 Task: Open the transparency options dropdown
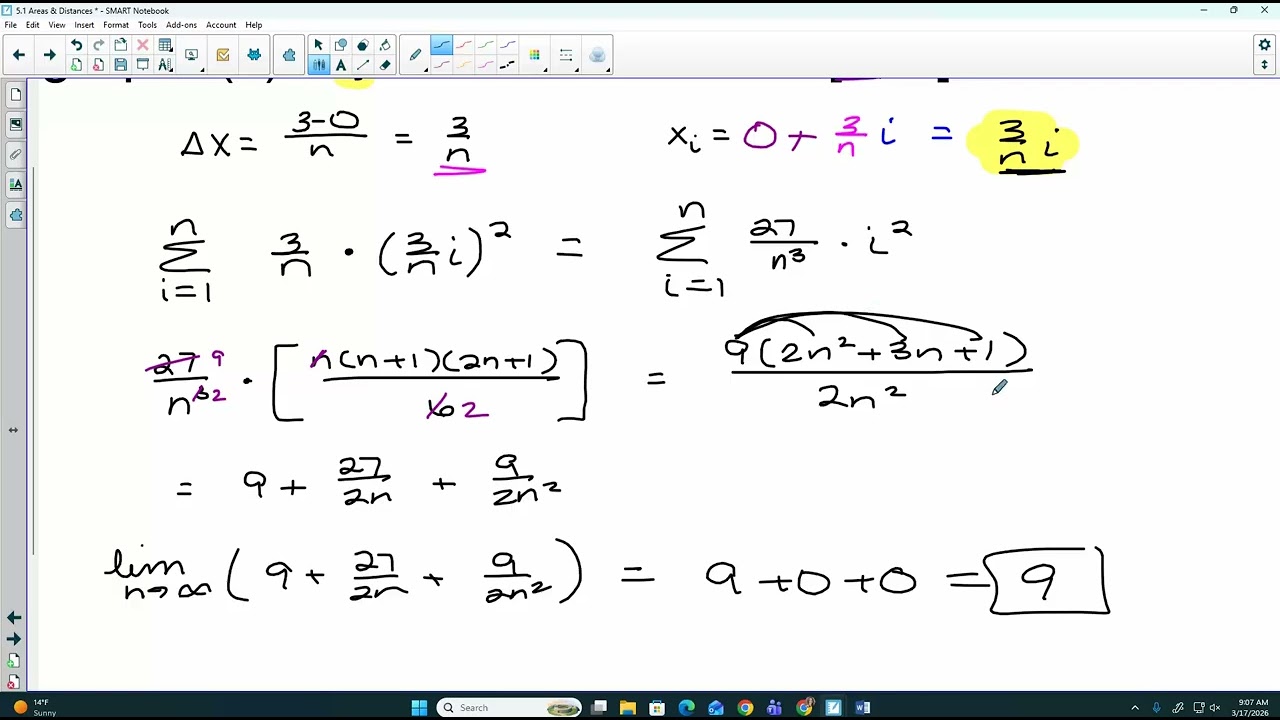[x=597, y=55]
